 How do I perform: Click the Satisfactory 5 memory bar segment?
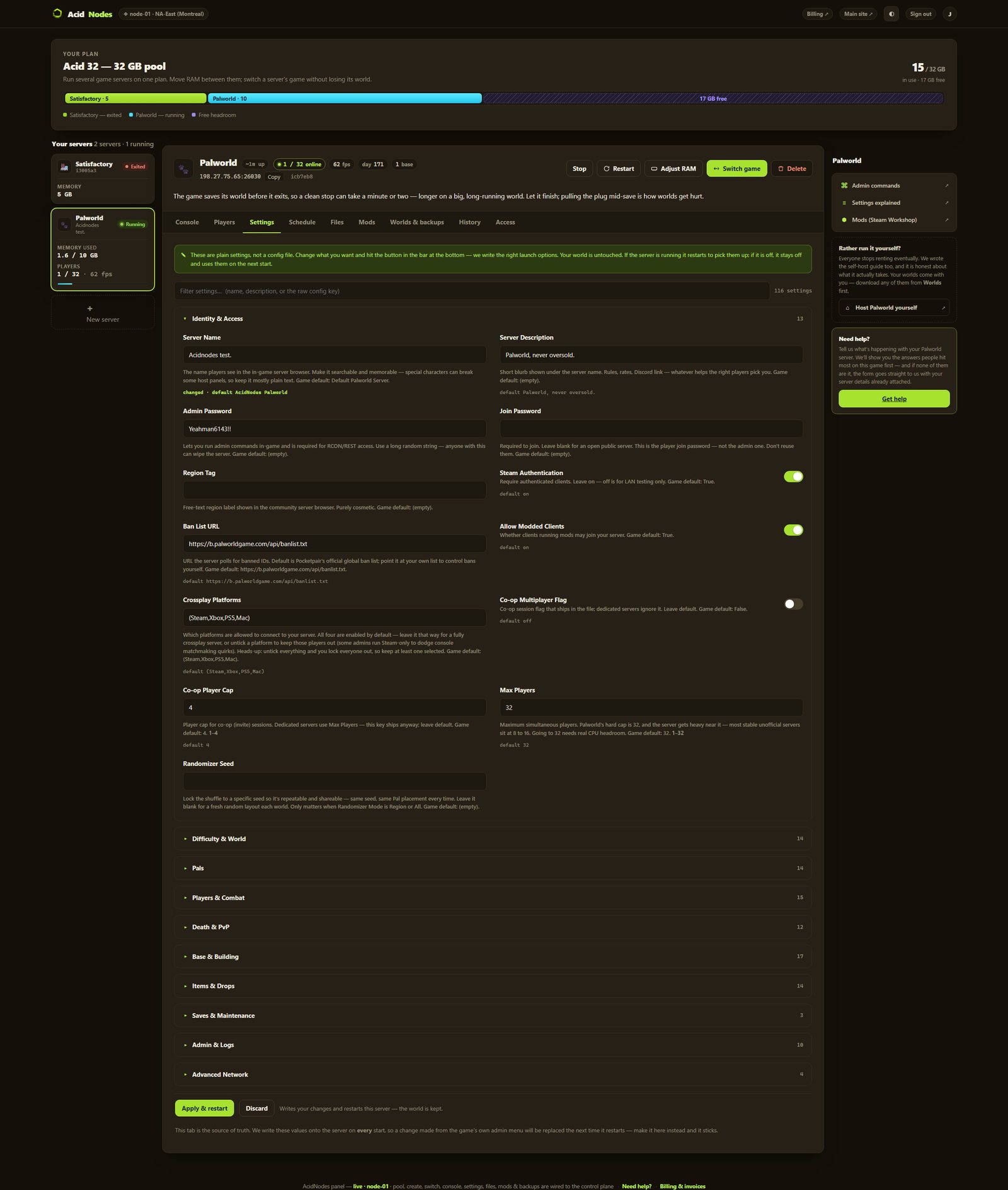tap(135, 99)
